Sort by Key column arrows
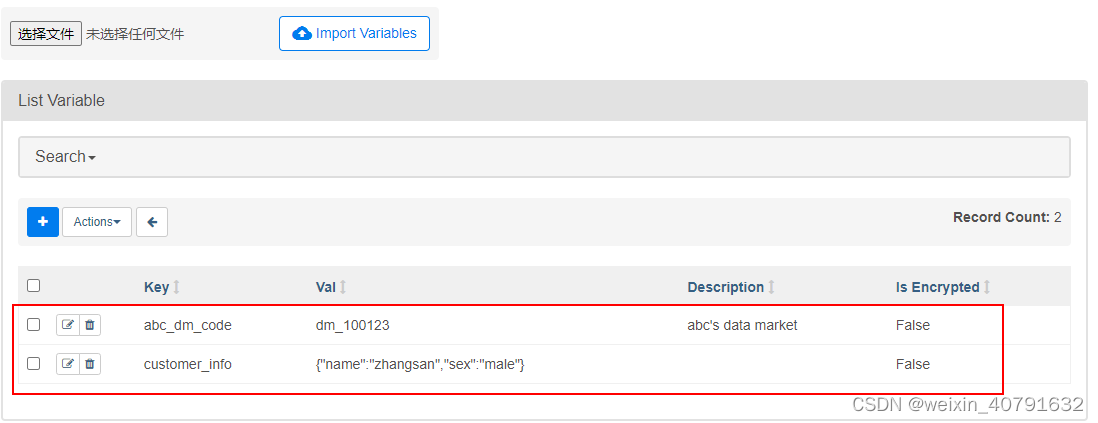The height and width of the screenshot is (423, 1098). (x=177, y=287)
